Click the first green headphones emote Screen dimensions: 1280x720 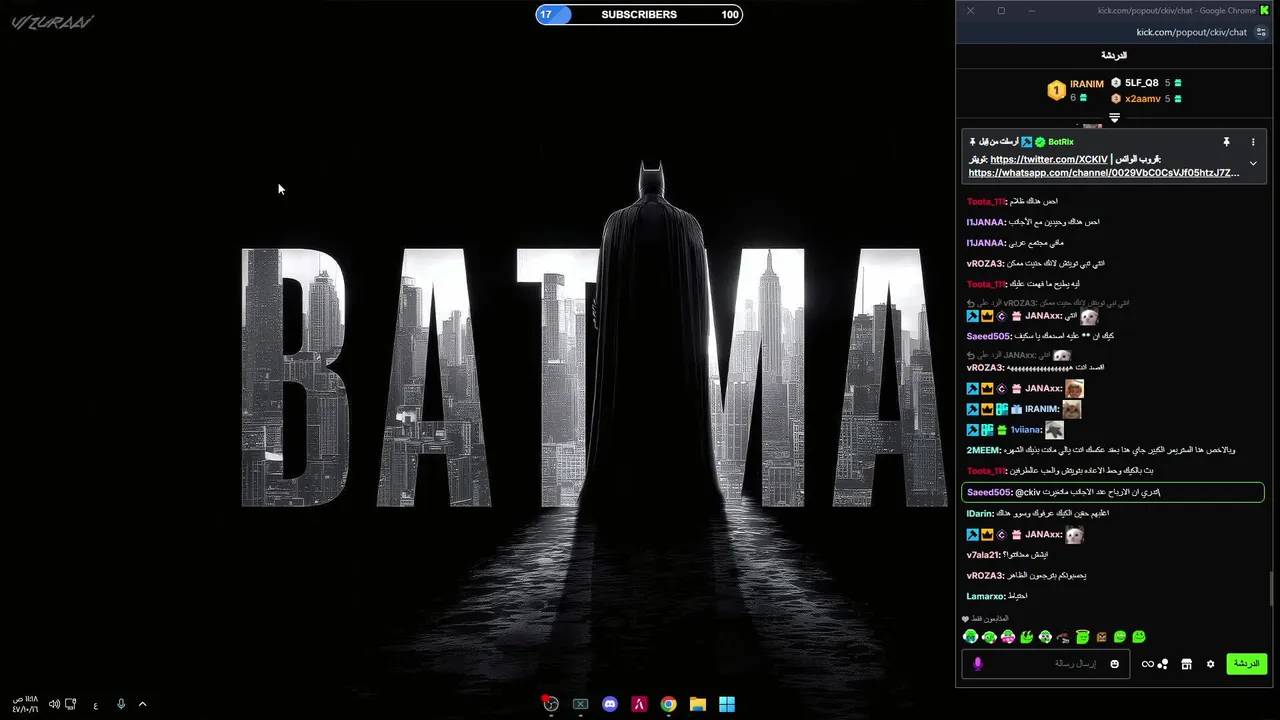(970, 637)
